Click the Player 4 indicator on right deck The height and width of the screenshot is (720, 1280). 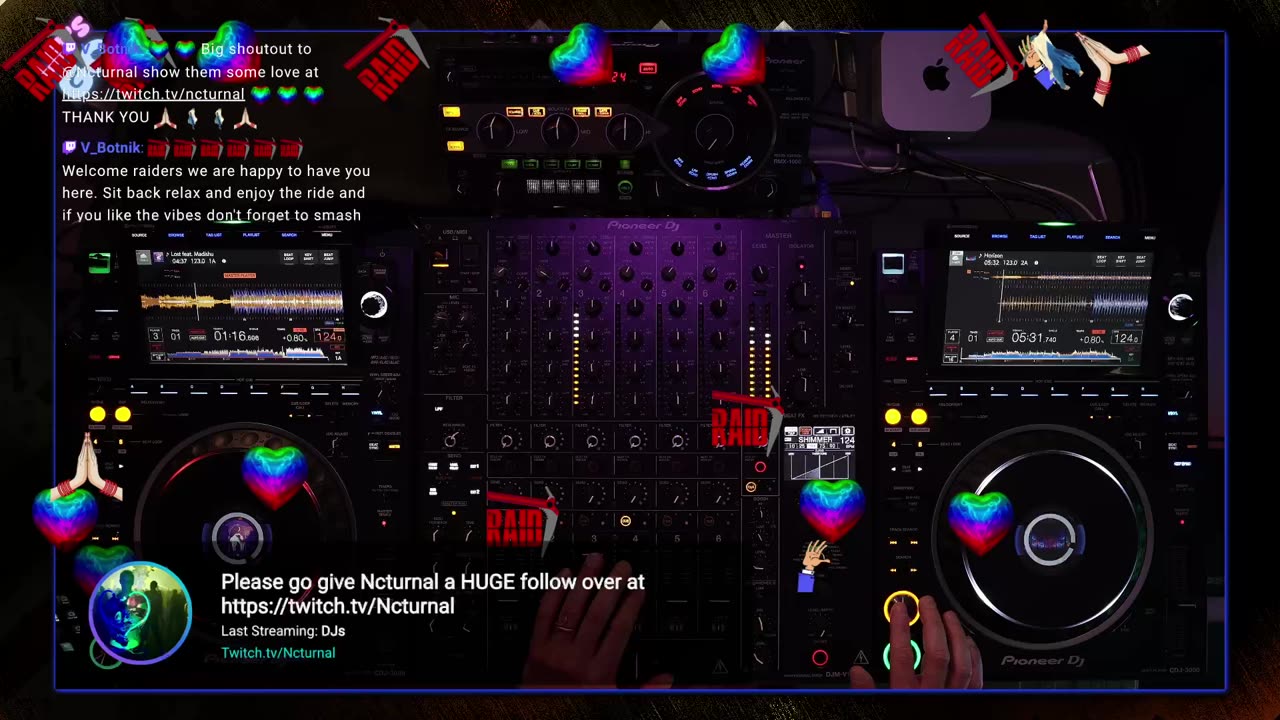(952, 337)
